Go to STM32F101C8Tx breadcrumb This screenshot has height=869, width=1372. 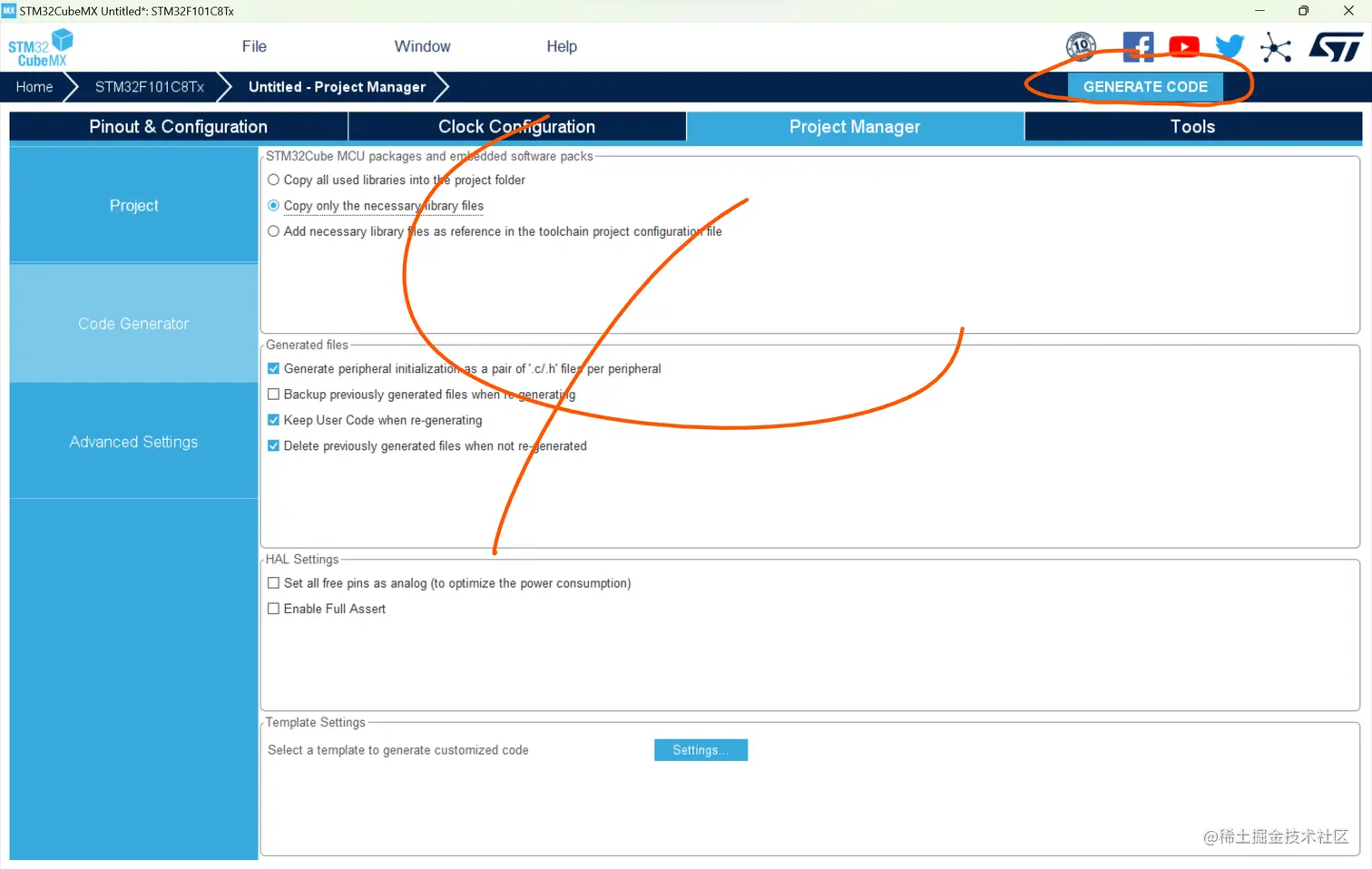[150, 87]
